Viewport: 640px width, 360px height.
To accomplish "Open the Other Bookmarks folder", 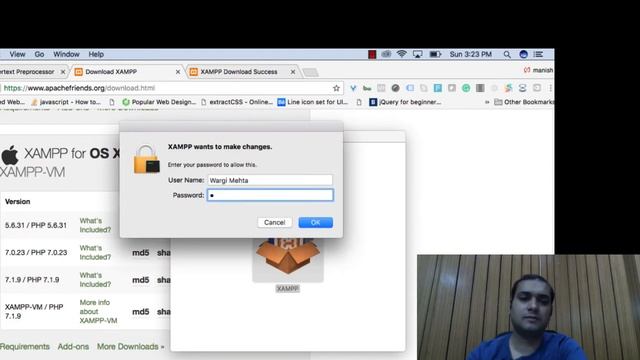I will coord(524,102).
